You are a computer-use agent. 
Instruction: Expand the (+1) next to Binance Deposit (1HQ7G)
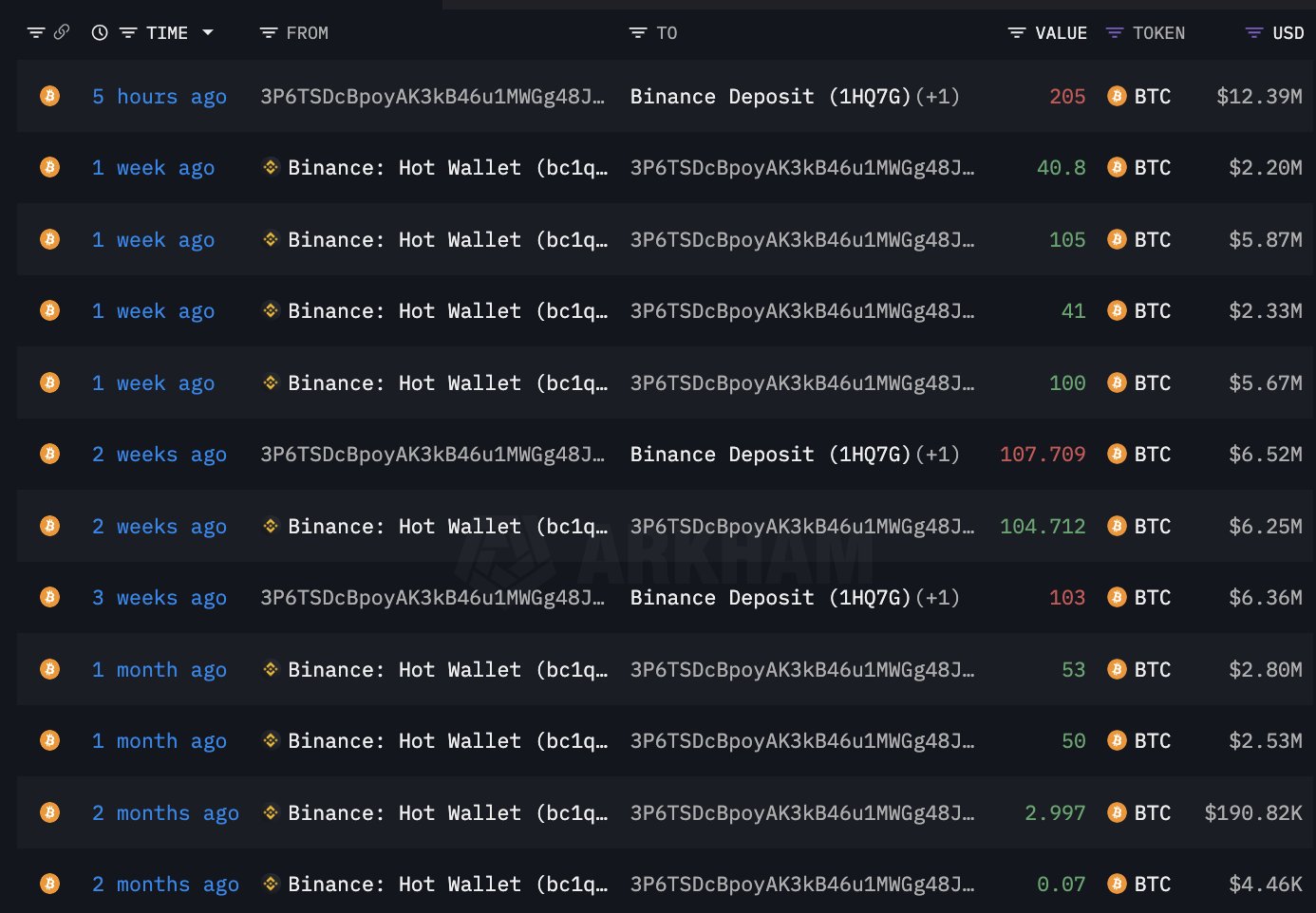pos(939,96)
